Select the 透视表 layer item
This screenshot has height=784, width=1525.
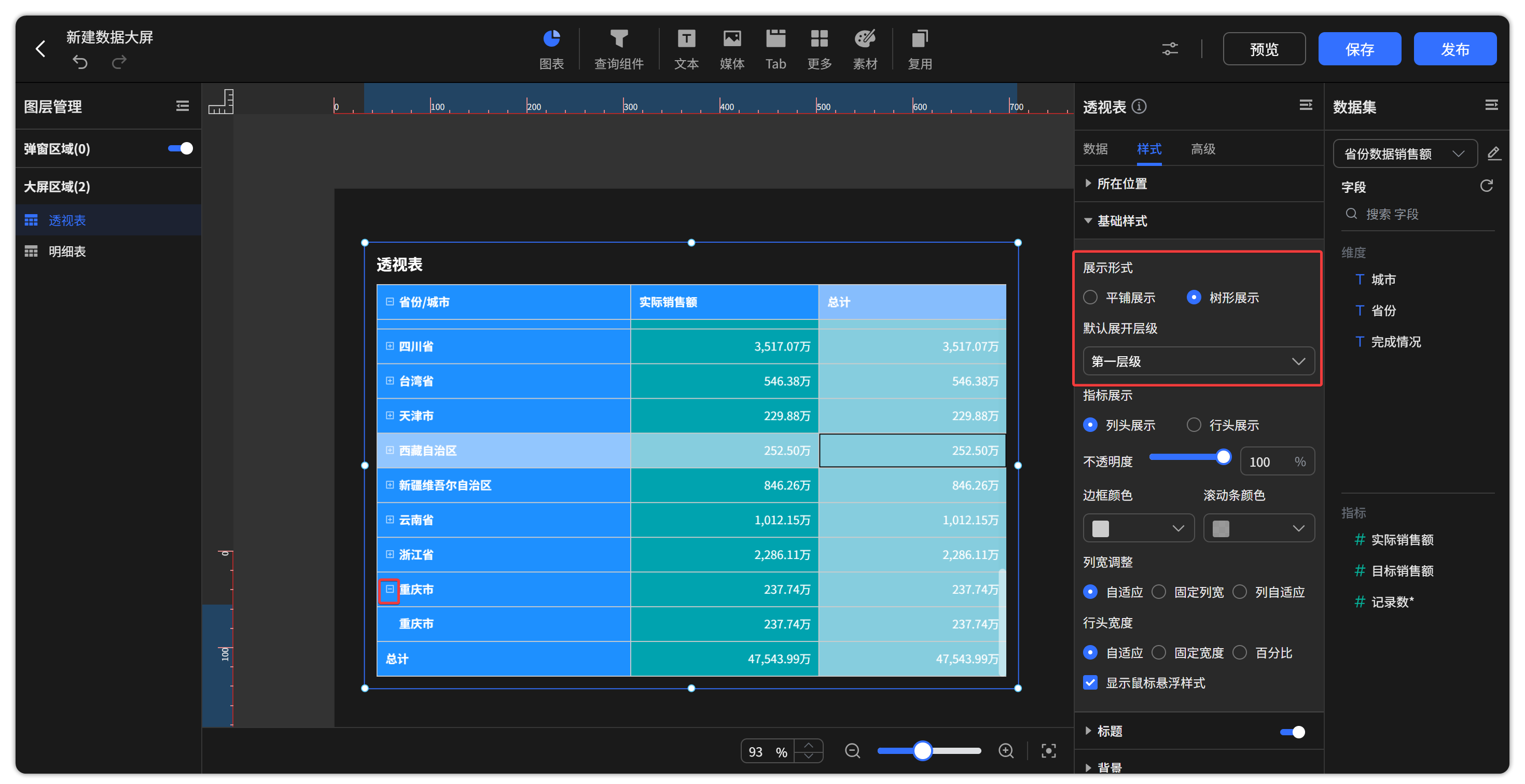click(109, 220)
